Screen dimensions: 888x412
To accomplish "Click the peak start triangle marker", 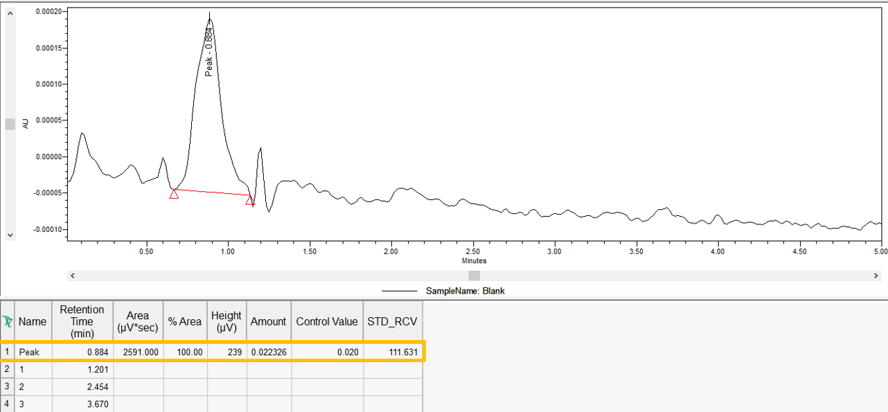I will pyautogui.click(x=174, y=194).
